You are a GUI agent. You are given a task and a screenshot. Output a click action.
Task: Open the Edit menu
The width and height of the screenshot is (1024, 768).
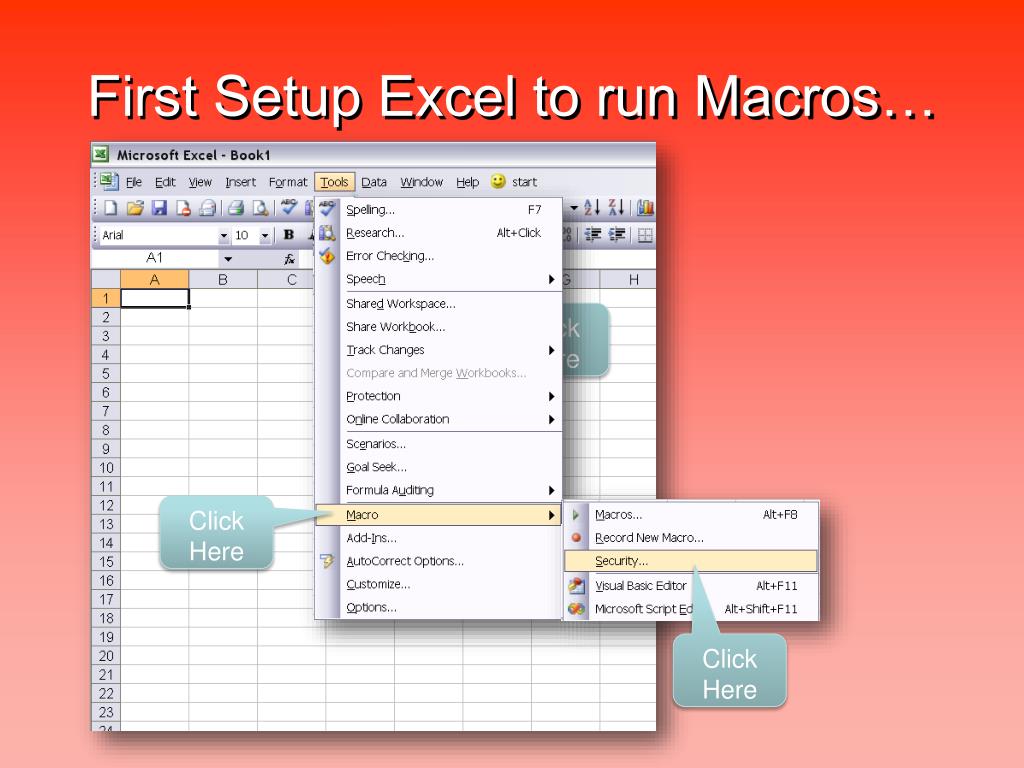pos(165,182)
